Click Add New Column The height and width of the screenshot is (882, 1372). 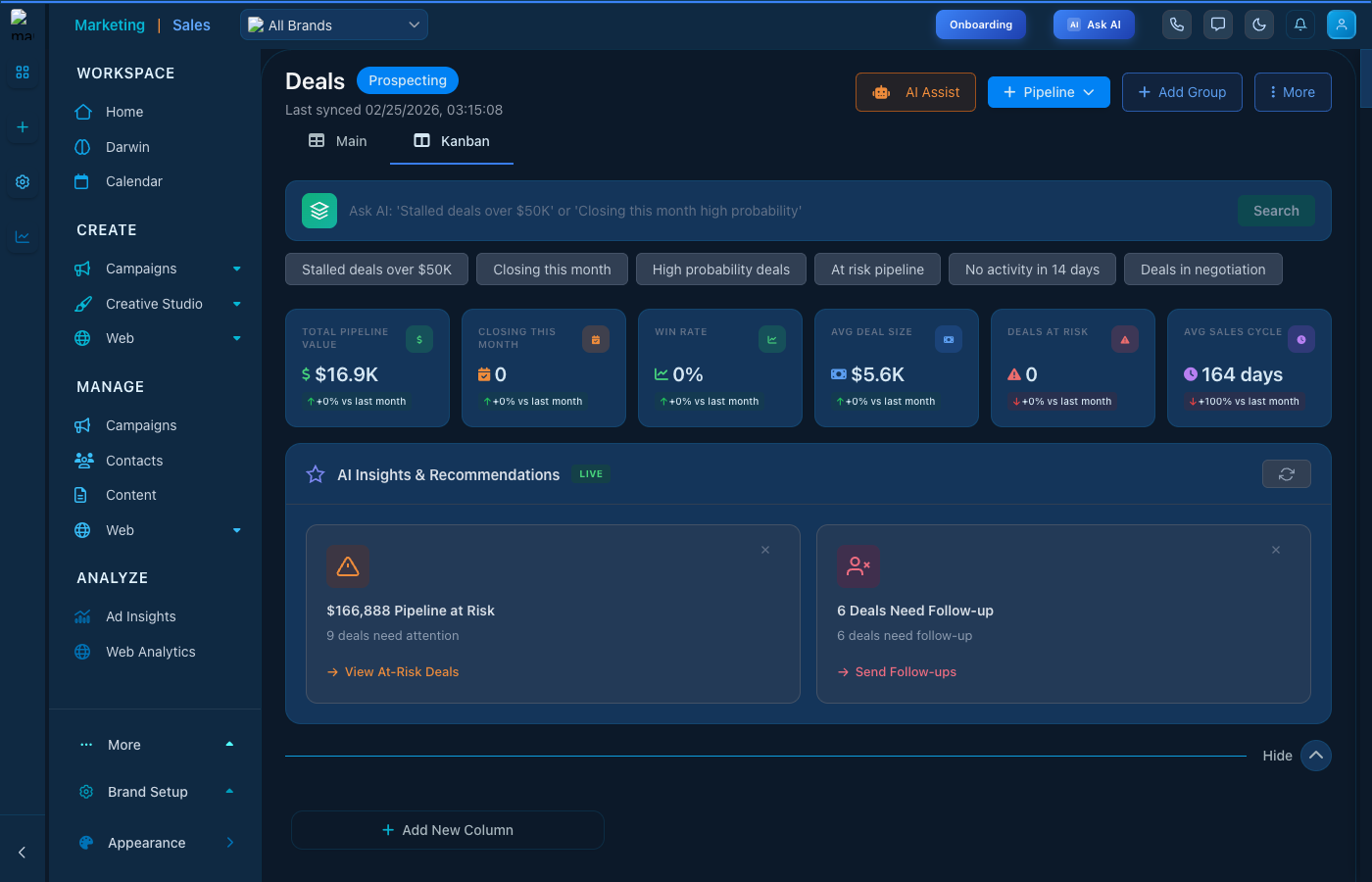[x=448, y=830]
